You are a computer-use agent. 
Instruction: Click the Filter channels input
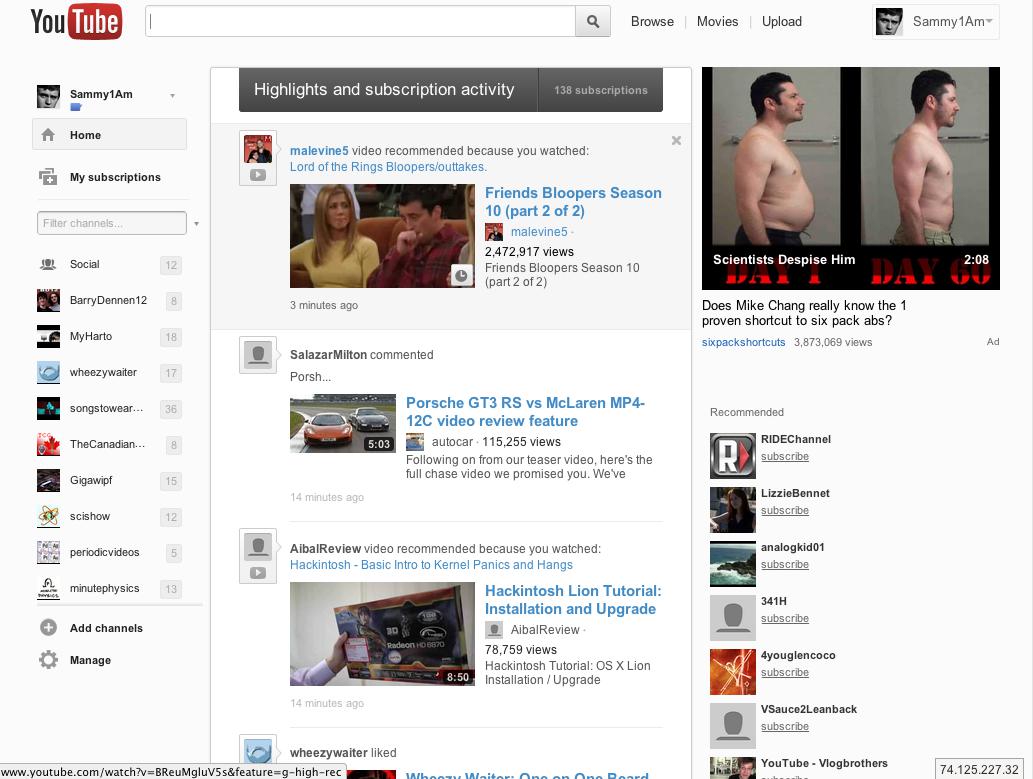tap(112, 223)
